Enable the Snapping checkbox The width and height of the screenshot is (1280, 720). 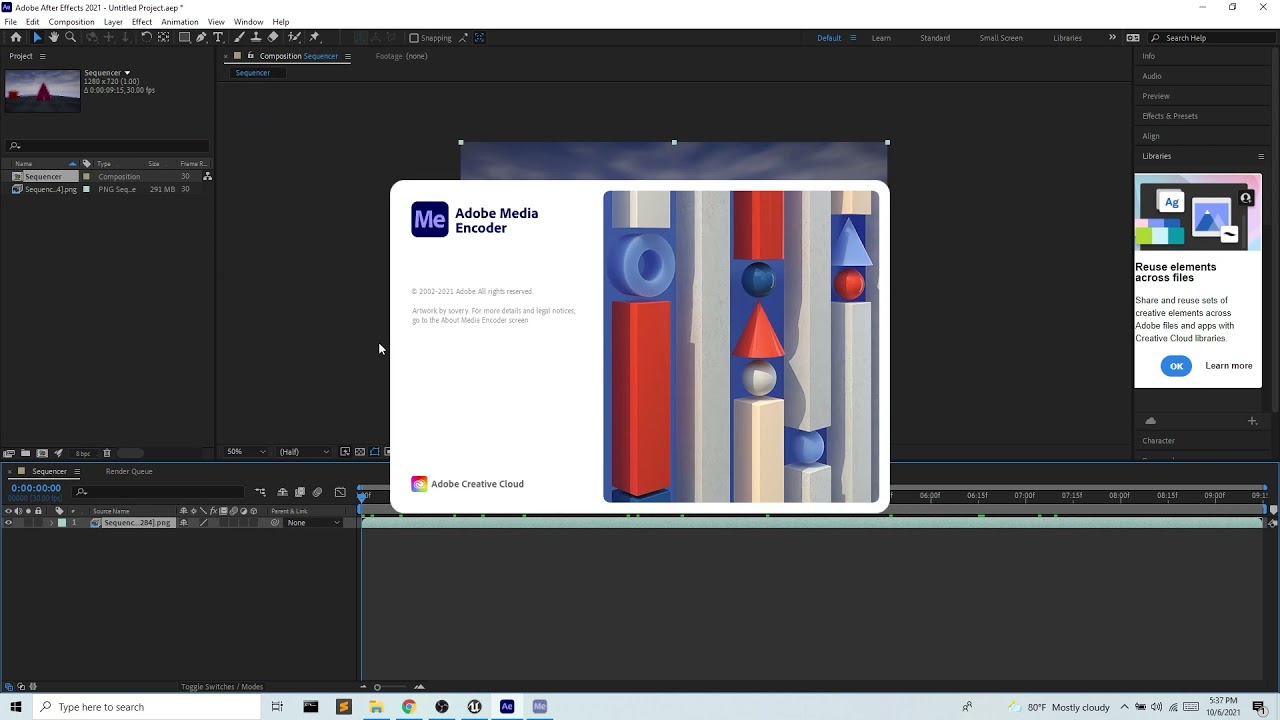pos(414,38)
